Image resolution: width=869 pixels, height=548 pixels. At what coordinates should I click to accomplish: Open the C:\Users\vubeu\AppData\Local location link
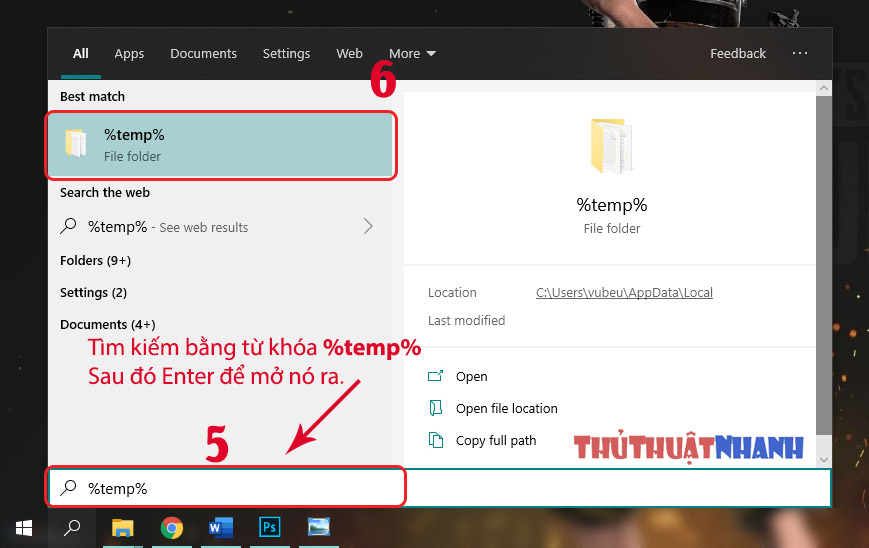point(624,293)
